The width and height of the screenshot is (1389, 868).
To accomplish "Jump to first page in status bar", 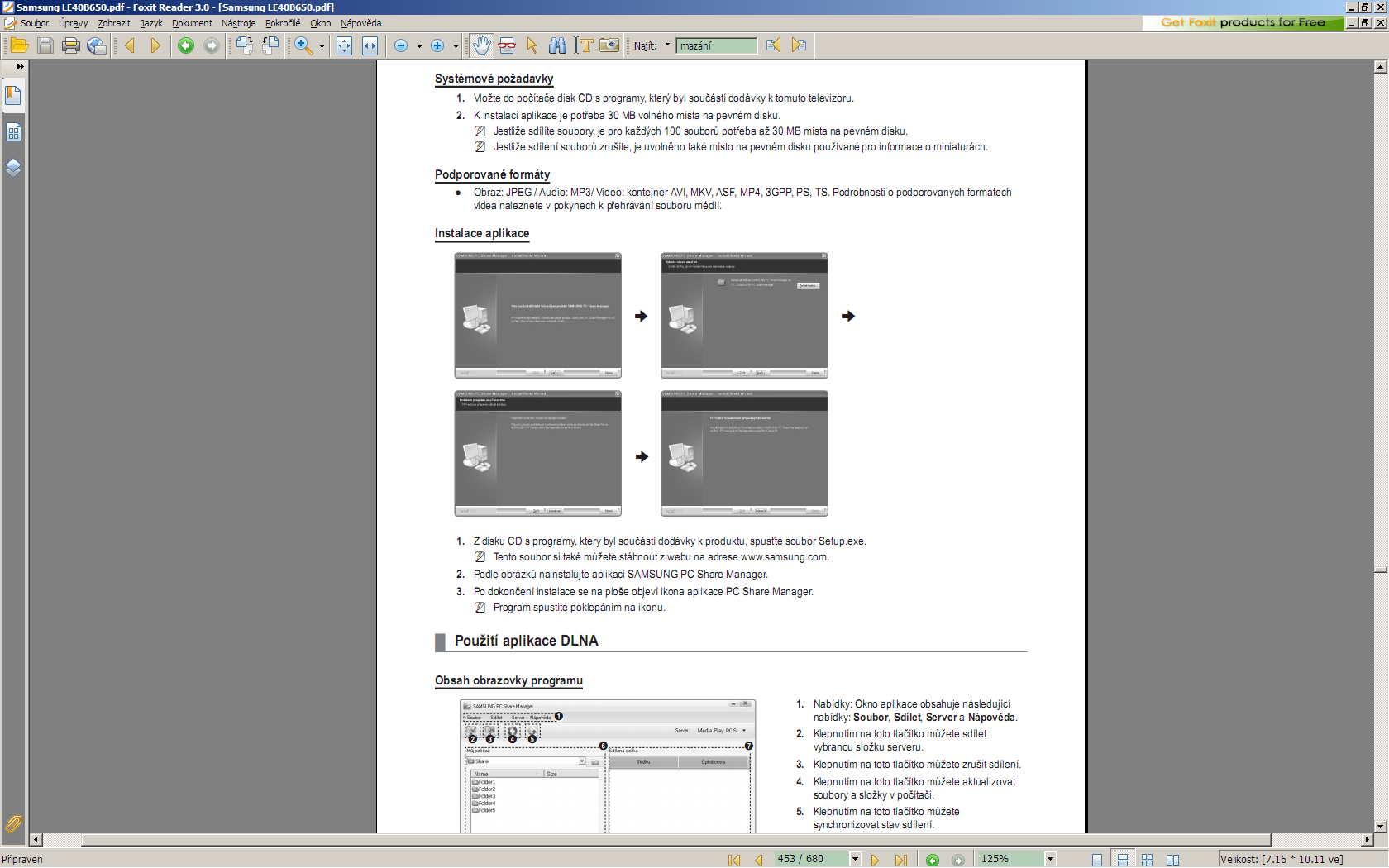I will coord(734,860).
